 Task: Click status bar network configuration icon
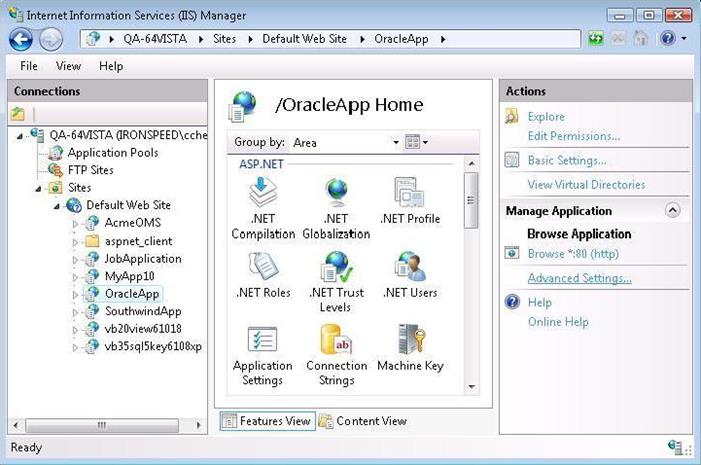click(x=675, y=447)
